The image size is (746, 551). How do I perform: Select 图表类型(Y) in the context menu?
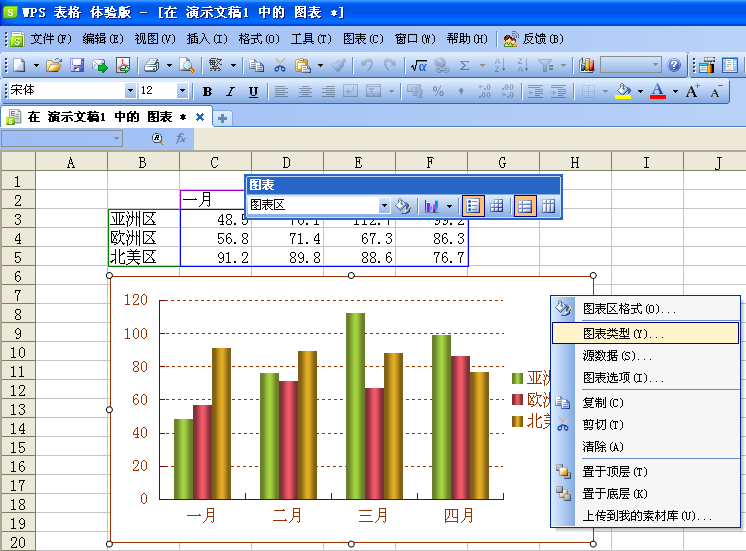click(x=645, y=334)
